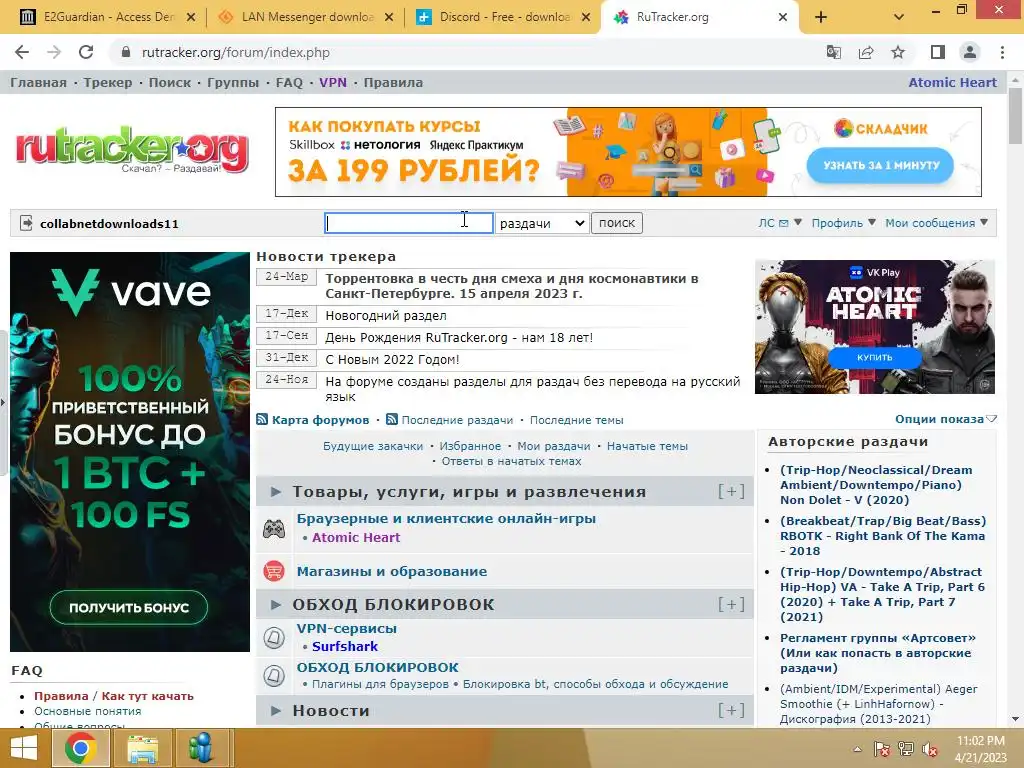Open the Google Translate page icon
Screen dimensions: 1024x768
(833, 52)
